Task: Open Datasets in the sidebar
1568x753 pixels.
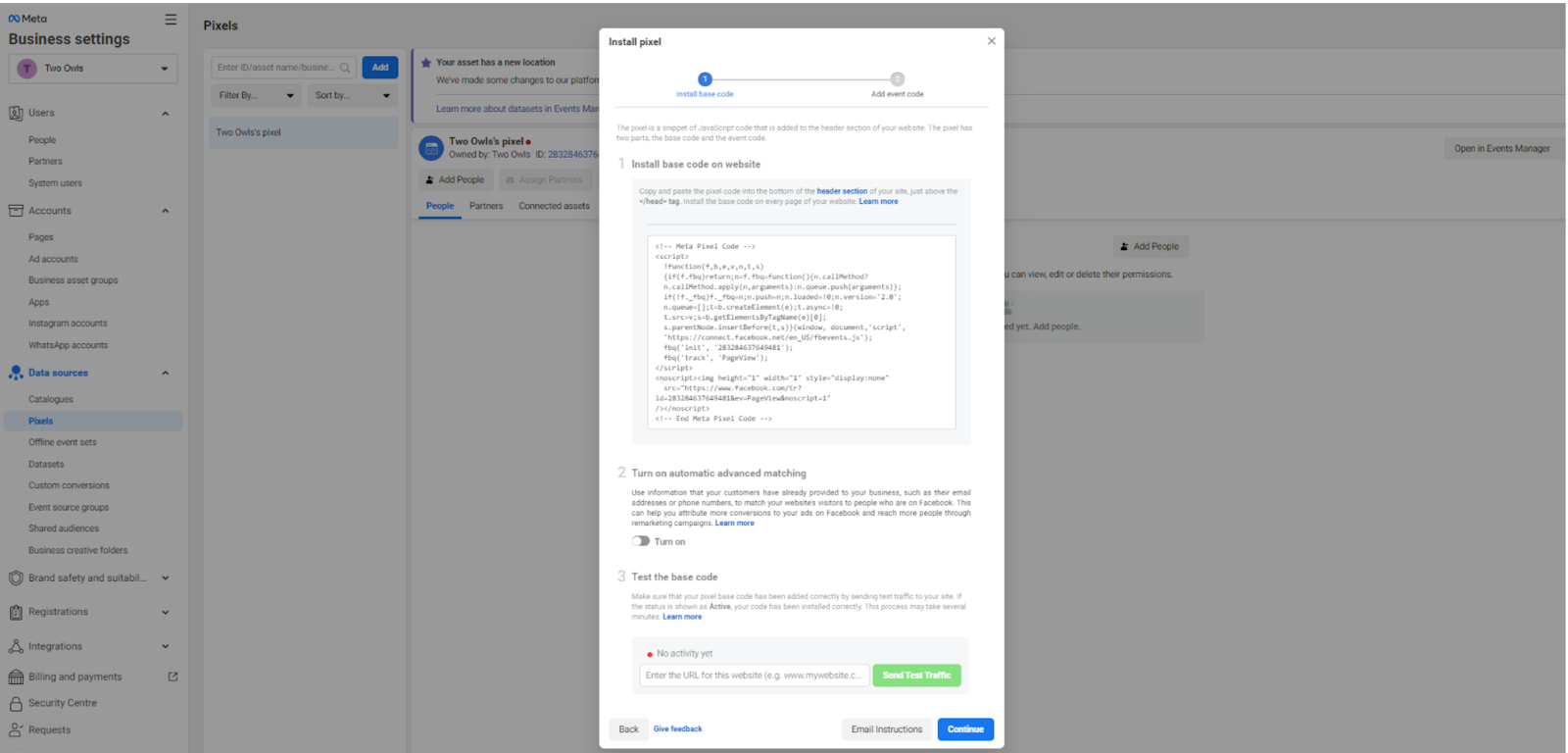Action: tap(46, 465)
